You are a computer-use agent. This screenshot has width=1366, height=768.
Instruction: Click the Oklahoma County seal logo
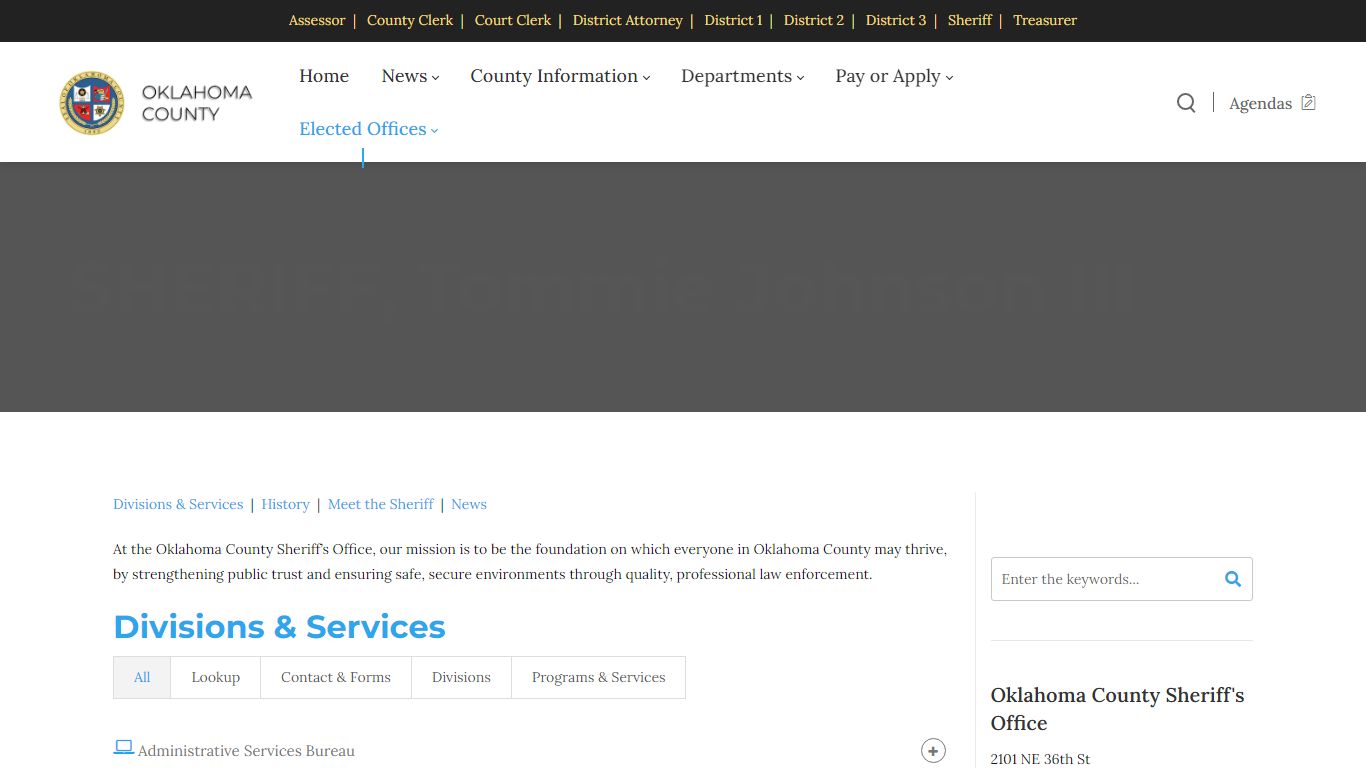[92, 103]
